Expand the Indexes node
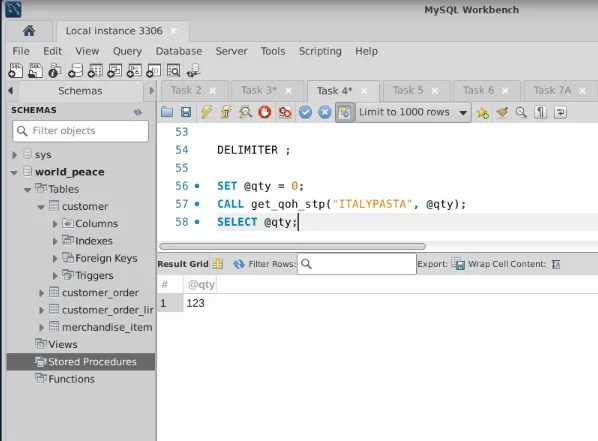This screenshot has height=441, width=598. (x=55, y=241)
